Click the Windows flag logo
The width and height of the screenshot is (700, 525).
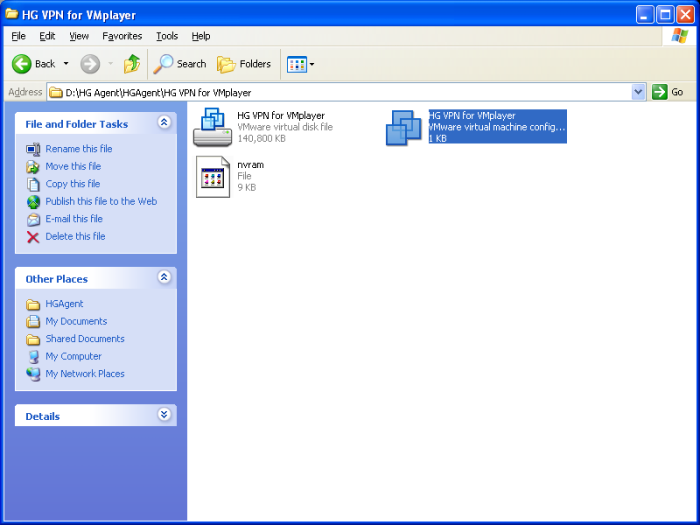click(679, 36)
